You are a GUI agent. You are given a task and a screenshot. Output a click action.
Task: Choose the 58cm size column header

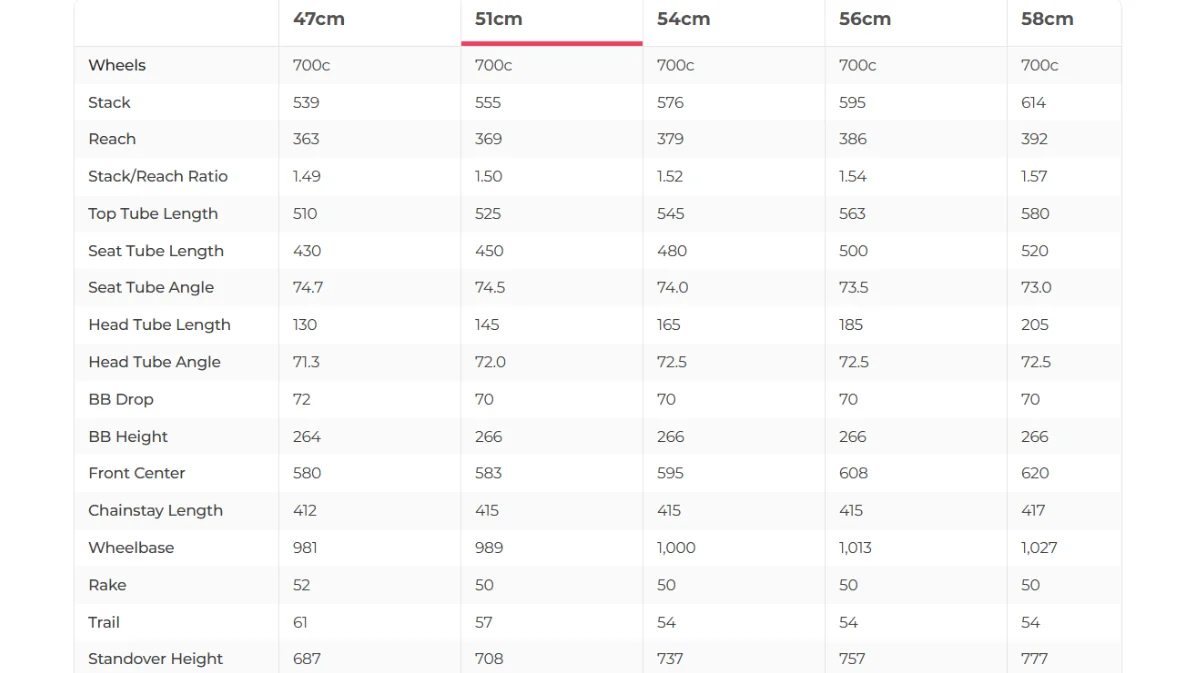[1047, 19]
